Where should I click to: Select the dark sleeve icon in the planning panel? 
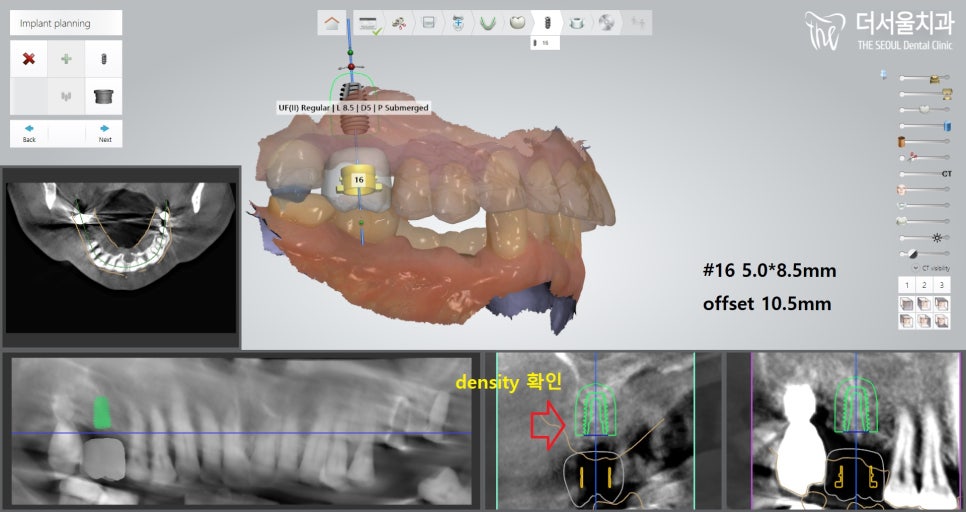point(103,97)
